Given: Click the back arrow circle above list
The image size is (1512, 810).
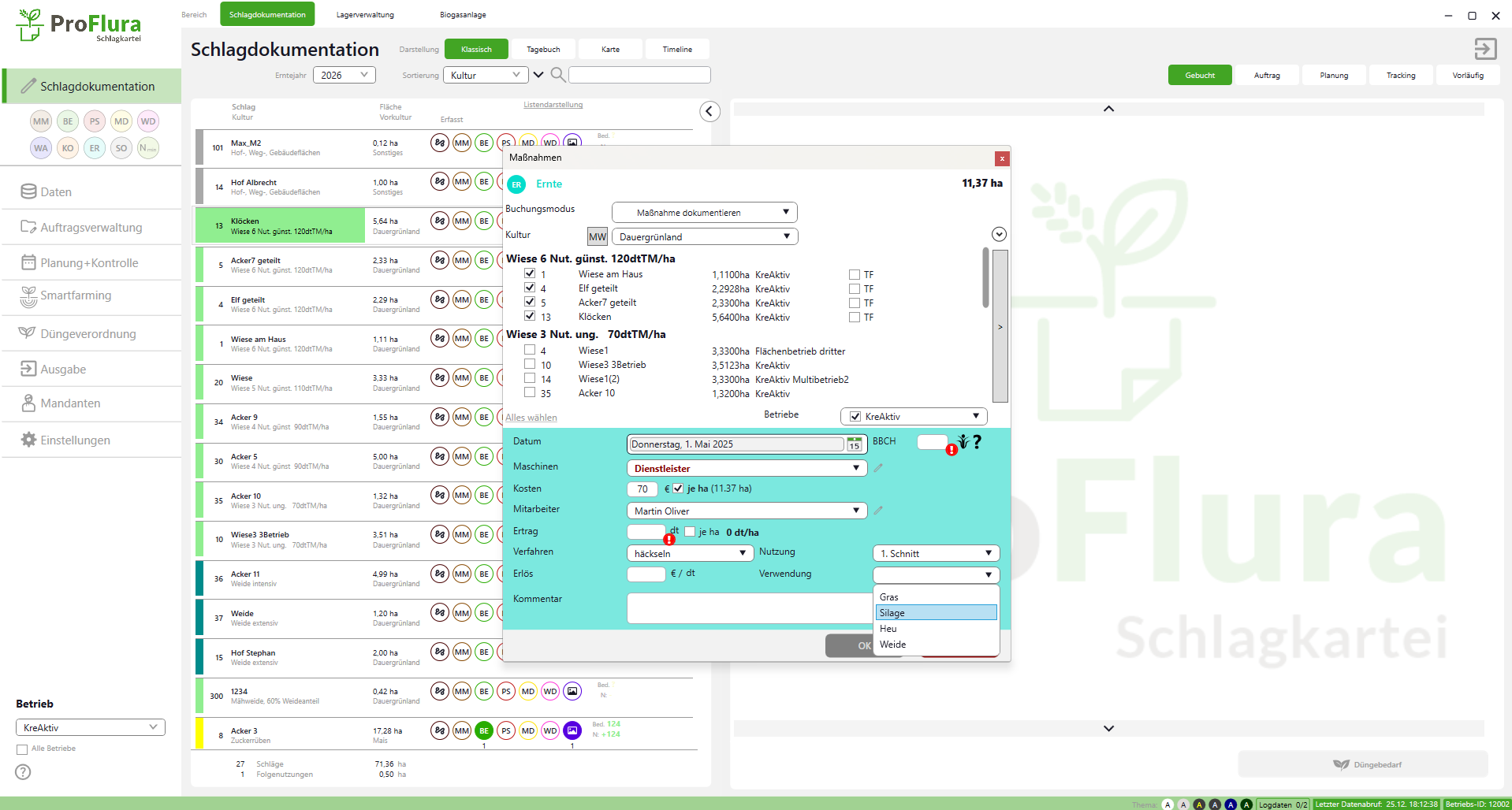Looking at the screenshot, I should coord(709,112).
